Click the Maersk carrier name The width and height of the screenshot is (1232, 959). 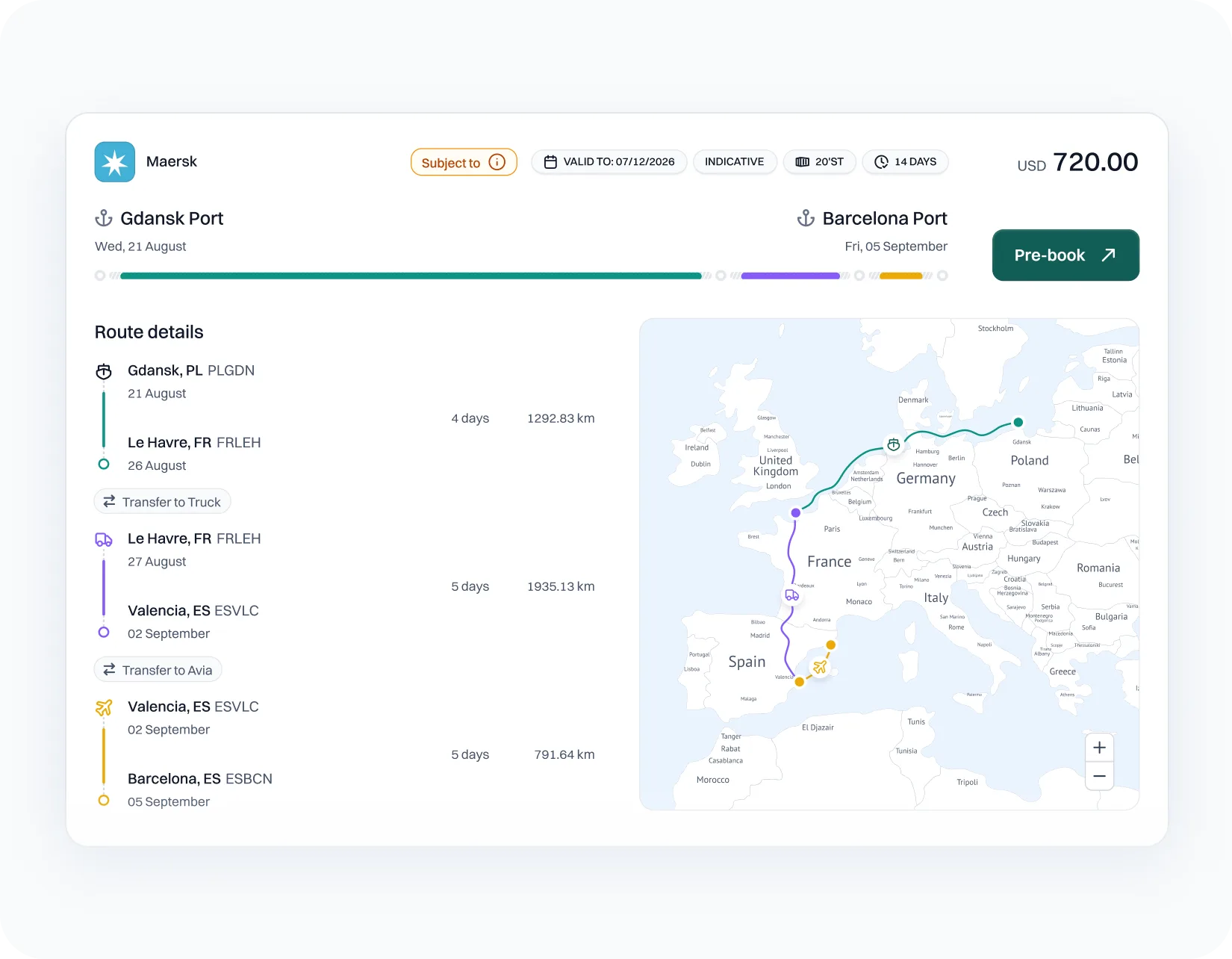pyautogui.click(x=172, y=162)
